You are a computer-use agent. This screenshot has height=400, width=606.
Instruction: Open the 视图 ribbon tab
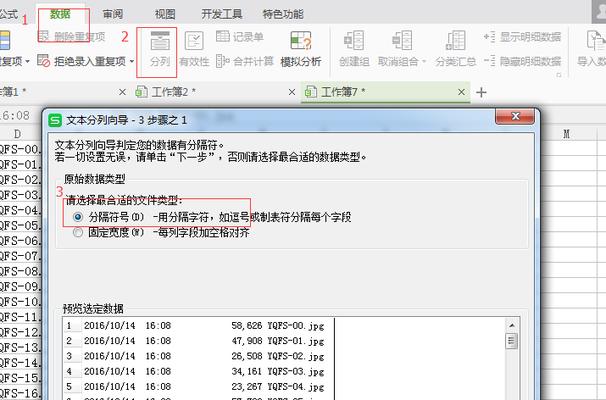(x=165, y=14)
